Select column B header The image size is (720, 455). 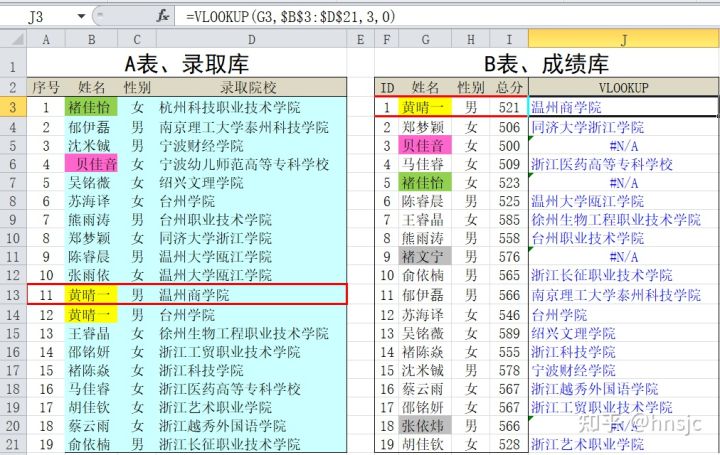click(x=91, y=39)
